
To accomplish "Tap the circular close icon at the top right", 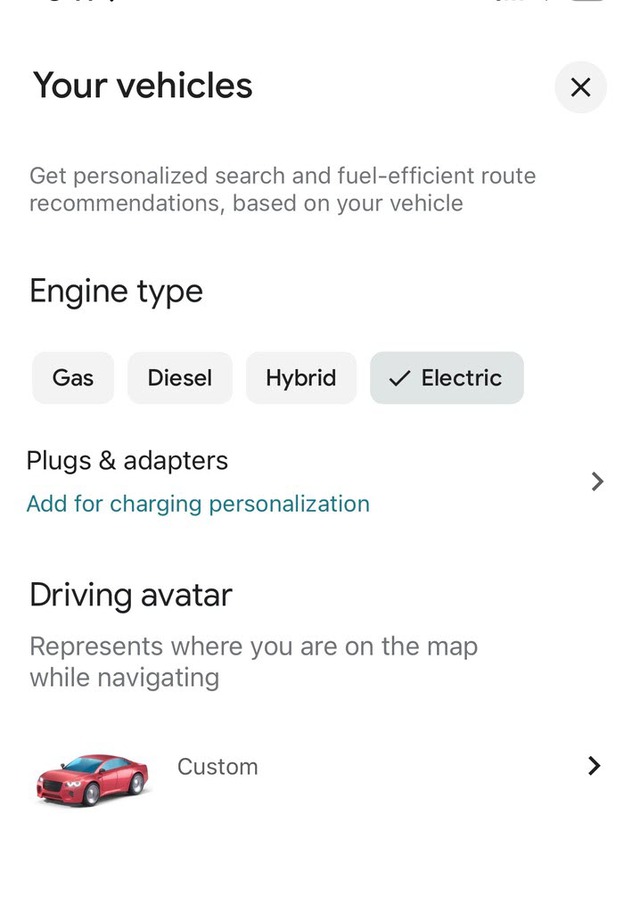I will coord(580,88).
